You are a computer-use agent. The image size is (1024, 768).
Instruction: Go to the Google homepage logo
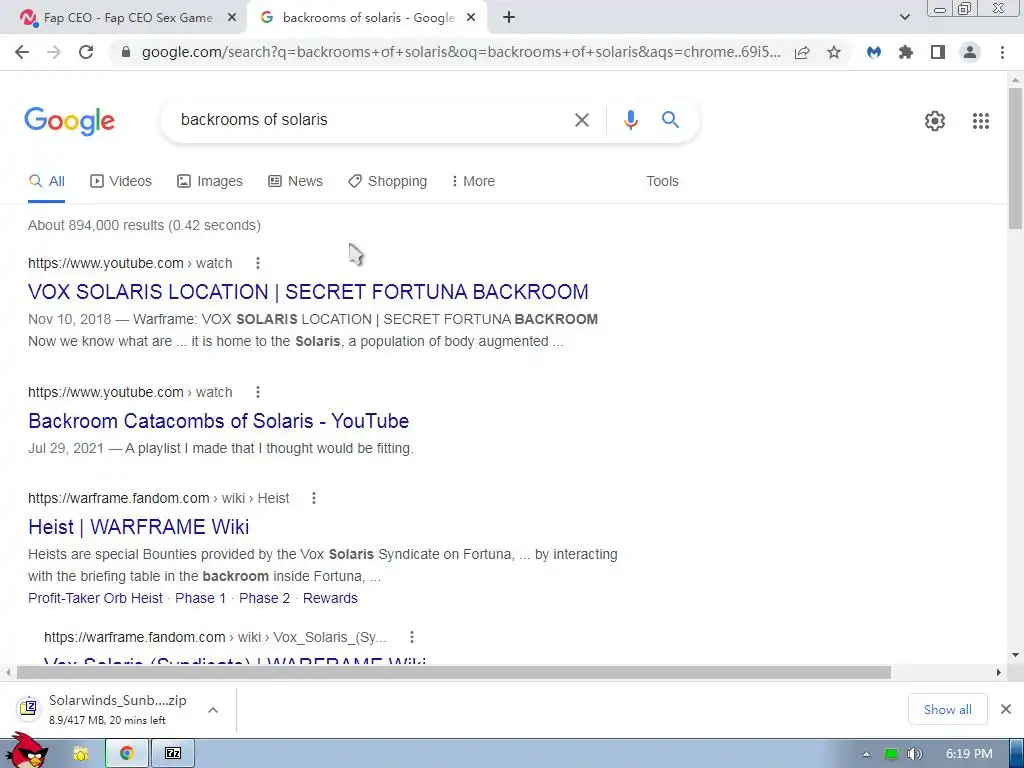coord(70,121)
